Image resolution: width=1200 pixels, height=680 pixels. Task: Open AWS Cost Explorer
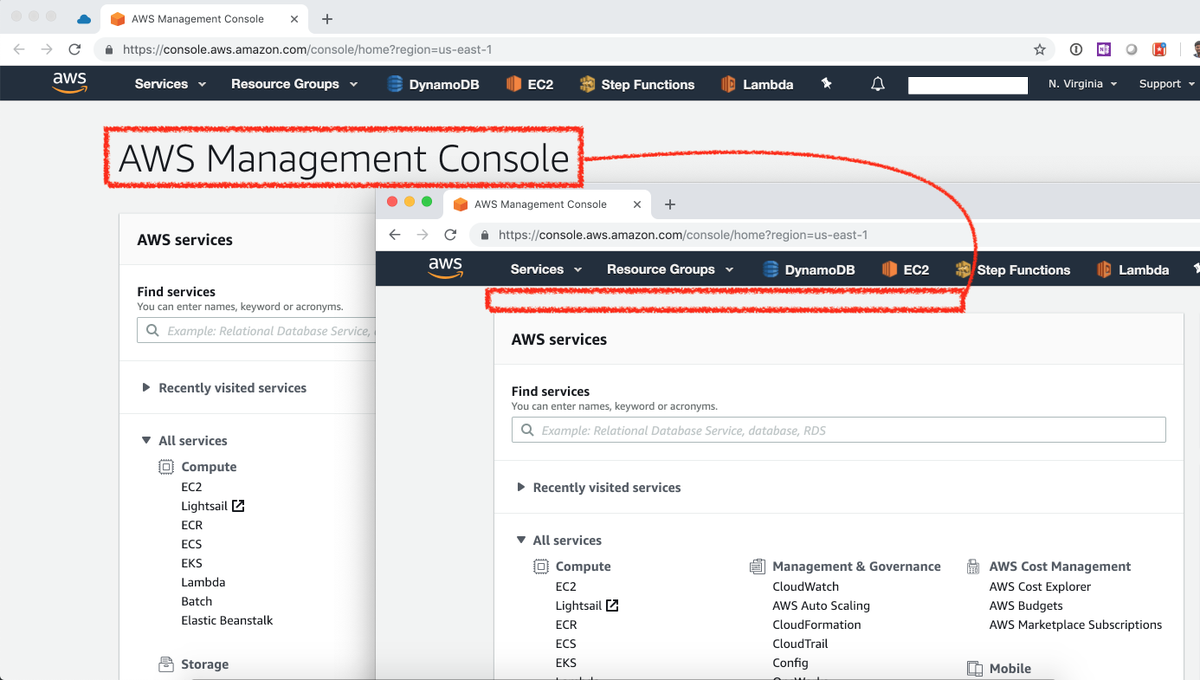[x=1040, y=587]
